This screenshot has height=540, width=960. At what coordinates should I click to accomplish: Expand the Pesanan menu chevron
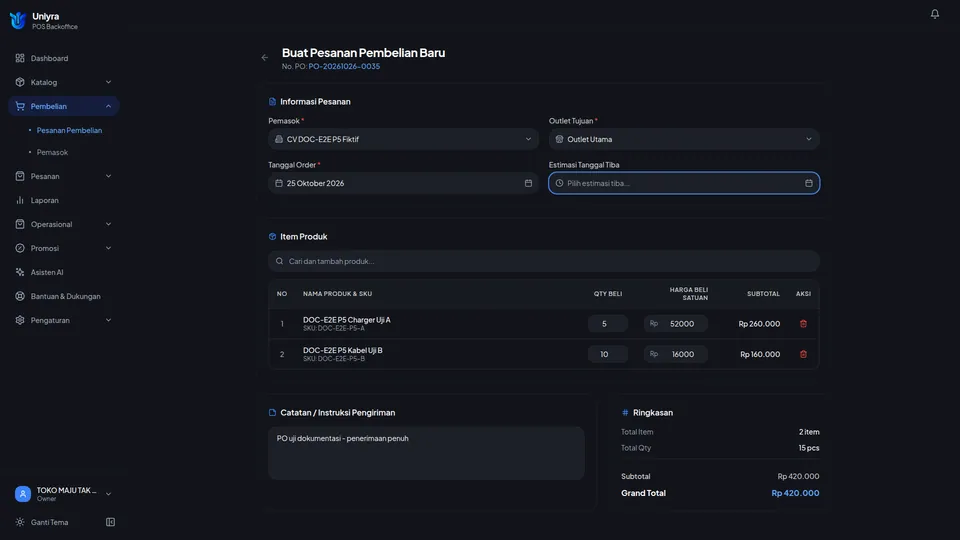pos(108,176)
